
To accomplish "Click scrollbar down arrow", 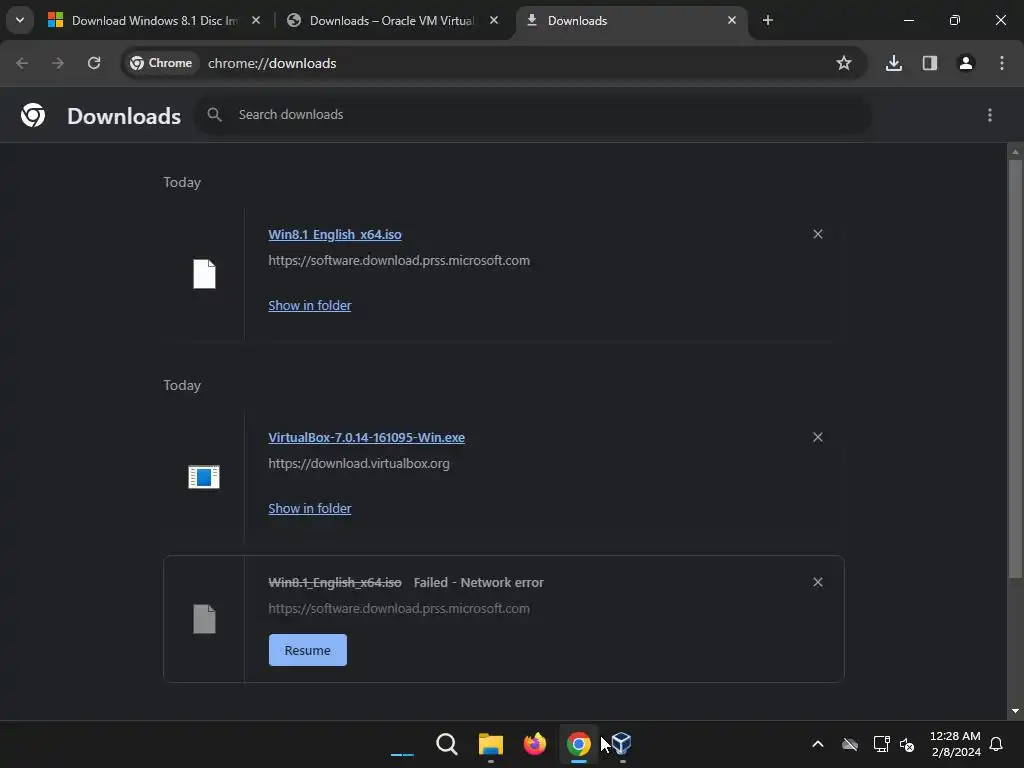I will (x=1015, y=711).
